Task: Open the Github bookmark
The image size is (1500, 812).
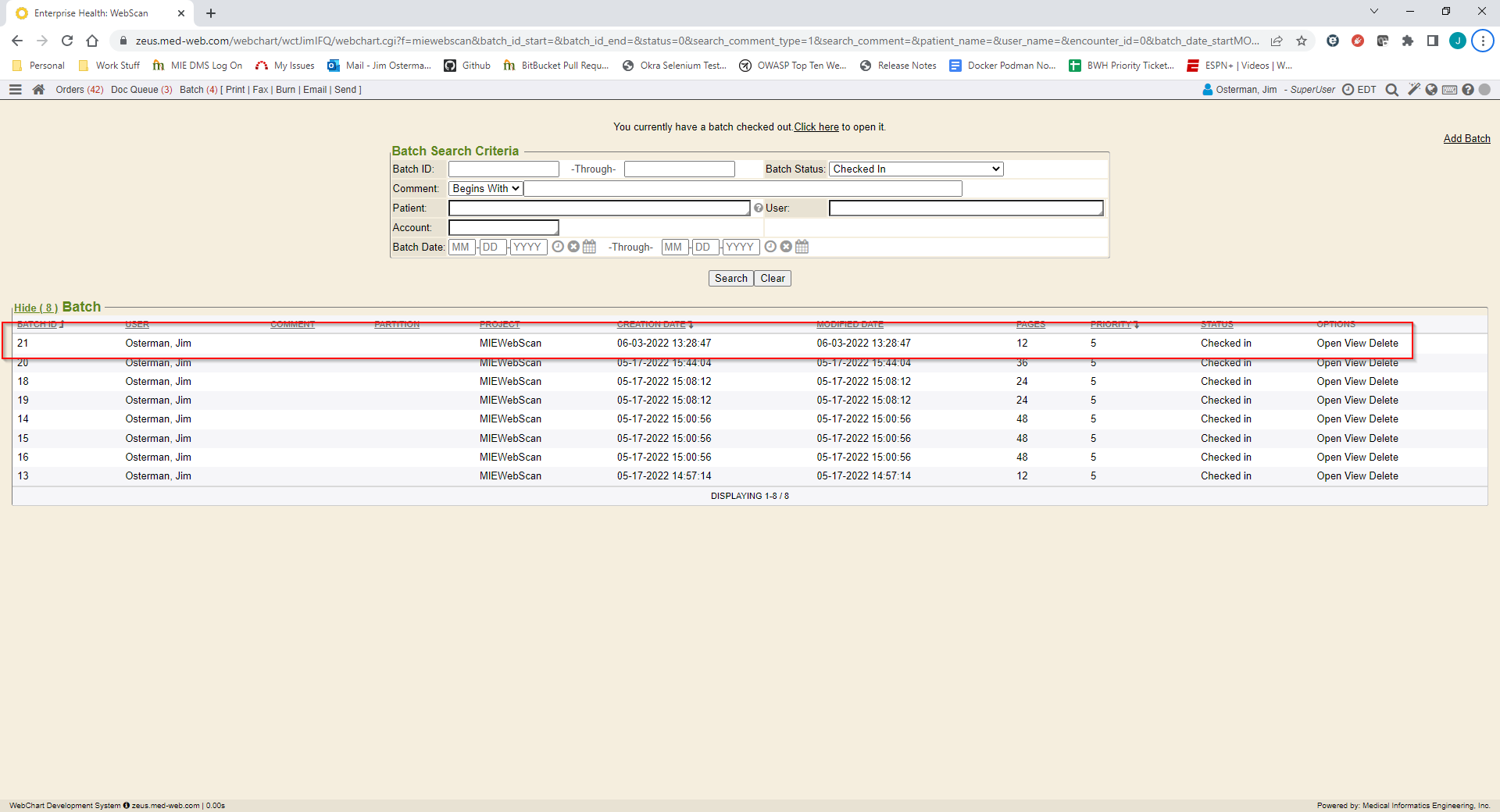Action: click(467, 66)
